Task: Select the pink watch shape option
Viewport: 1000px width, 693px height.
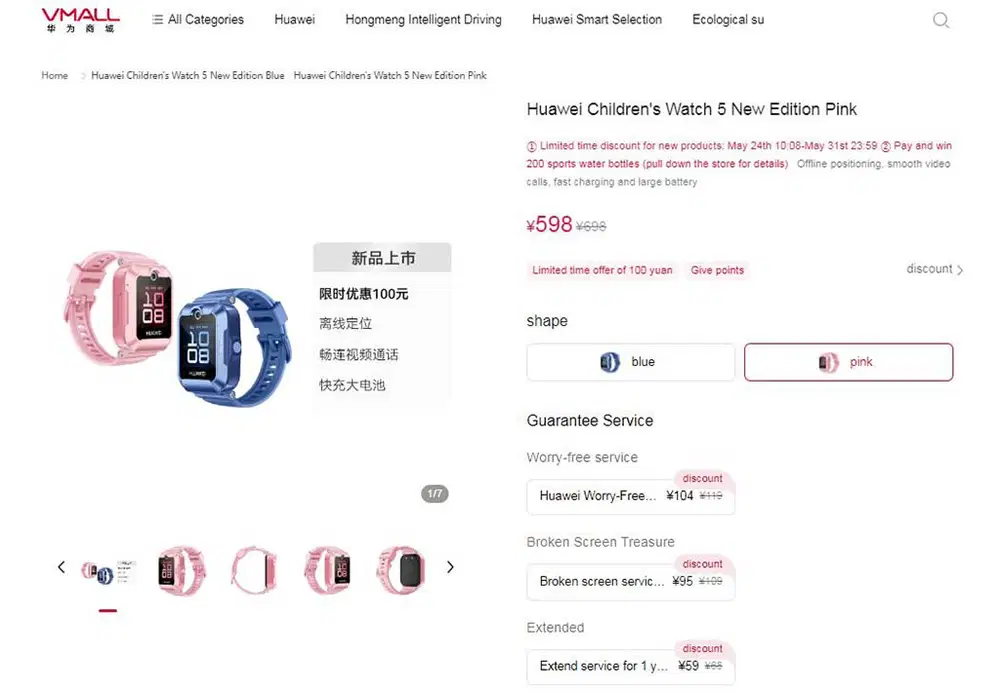Action: point(848,362)
